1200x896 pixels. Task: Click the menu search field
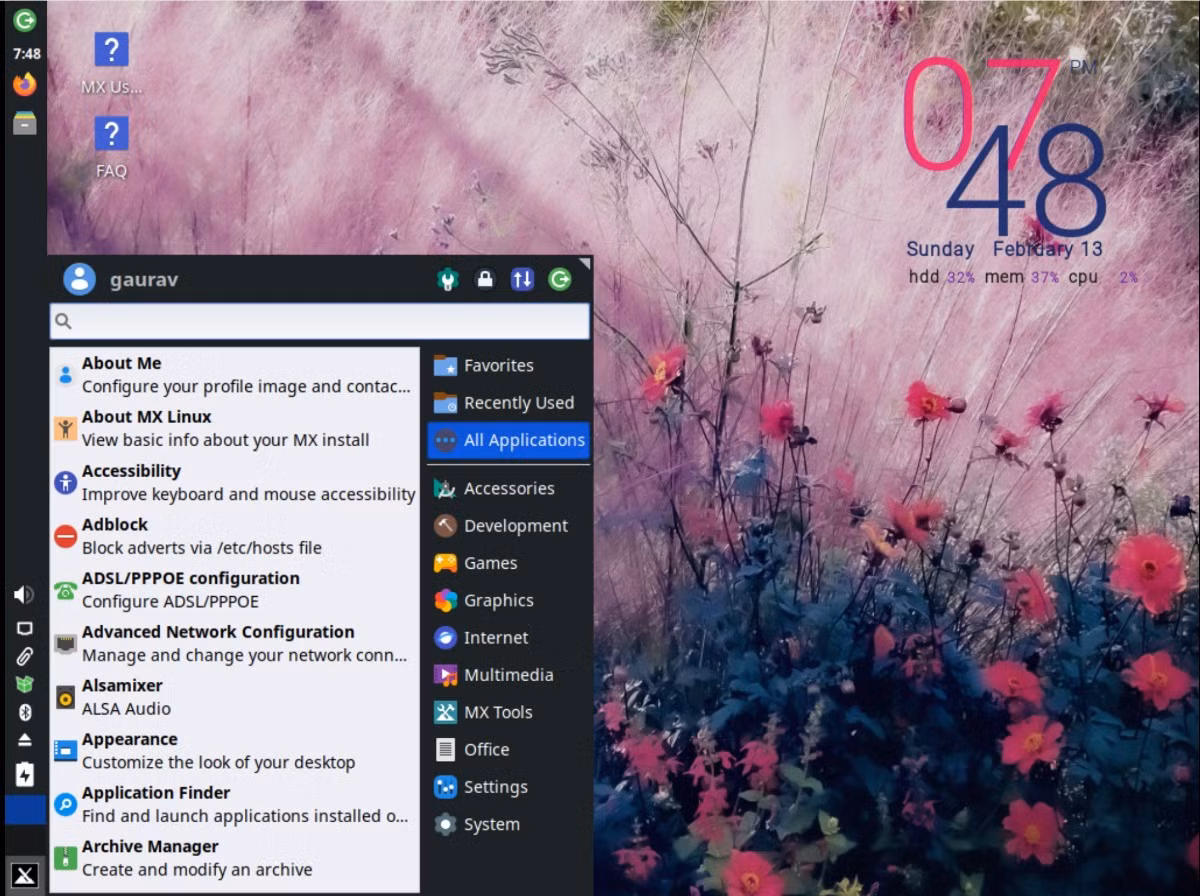coord(319,321)
